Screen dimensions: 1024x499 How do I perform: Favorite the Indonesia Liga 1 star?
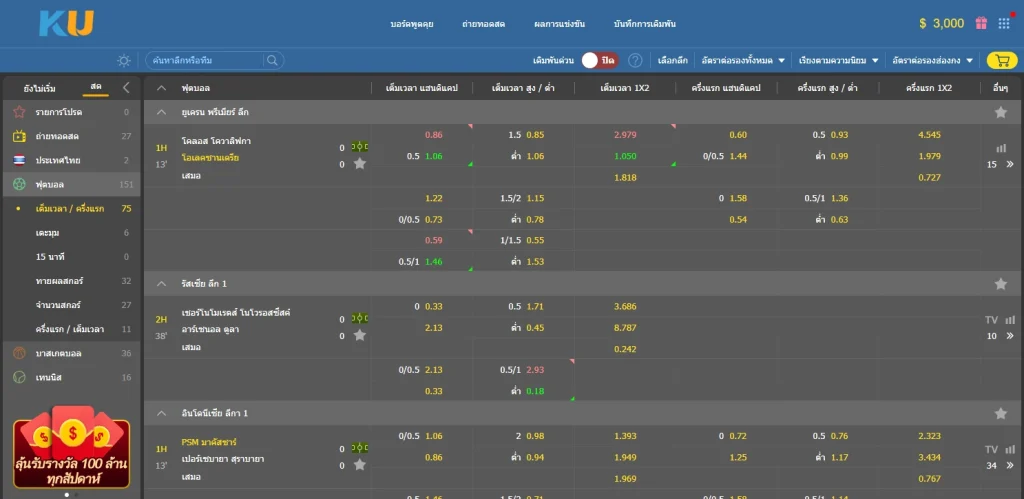pyautogui.click(x=1000, y=413)
